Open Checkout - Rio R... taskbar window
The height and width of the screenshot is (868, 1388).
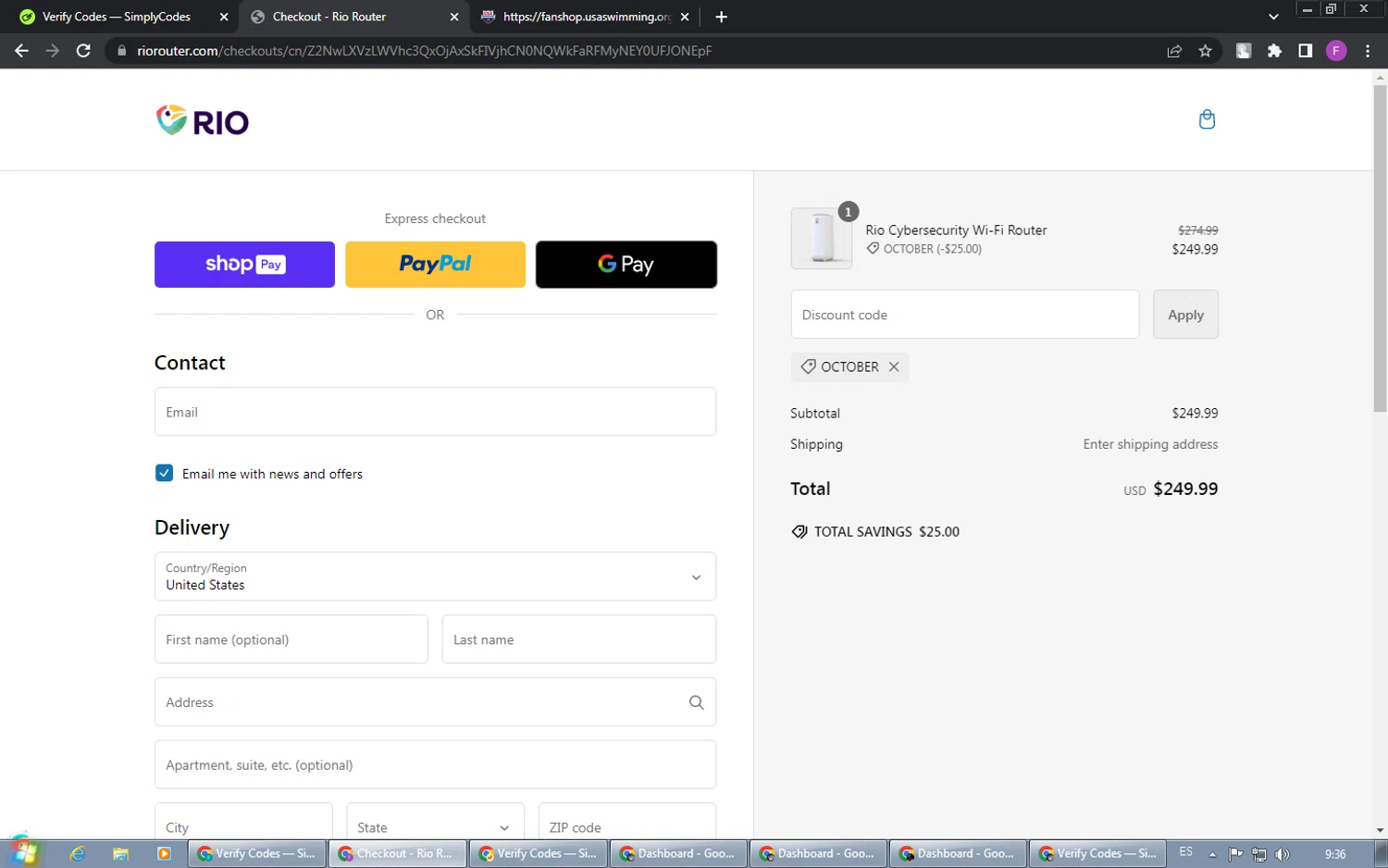[x=397, y=853]
